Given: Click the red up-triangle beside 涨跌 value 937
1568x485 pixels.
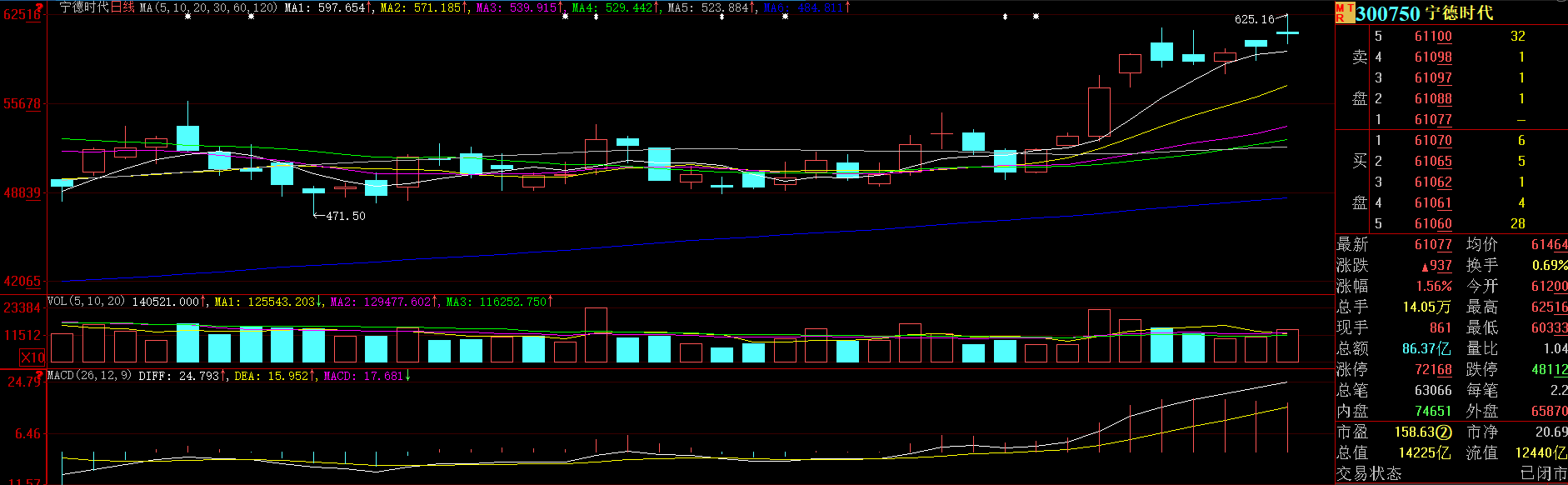Looking at the screenshot, I should 1426,267.
